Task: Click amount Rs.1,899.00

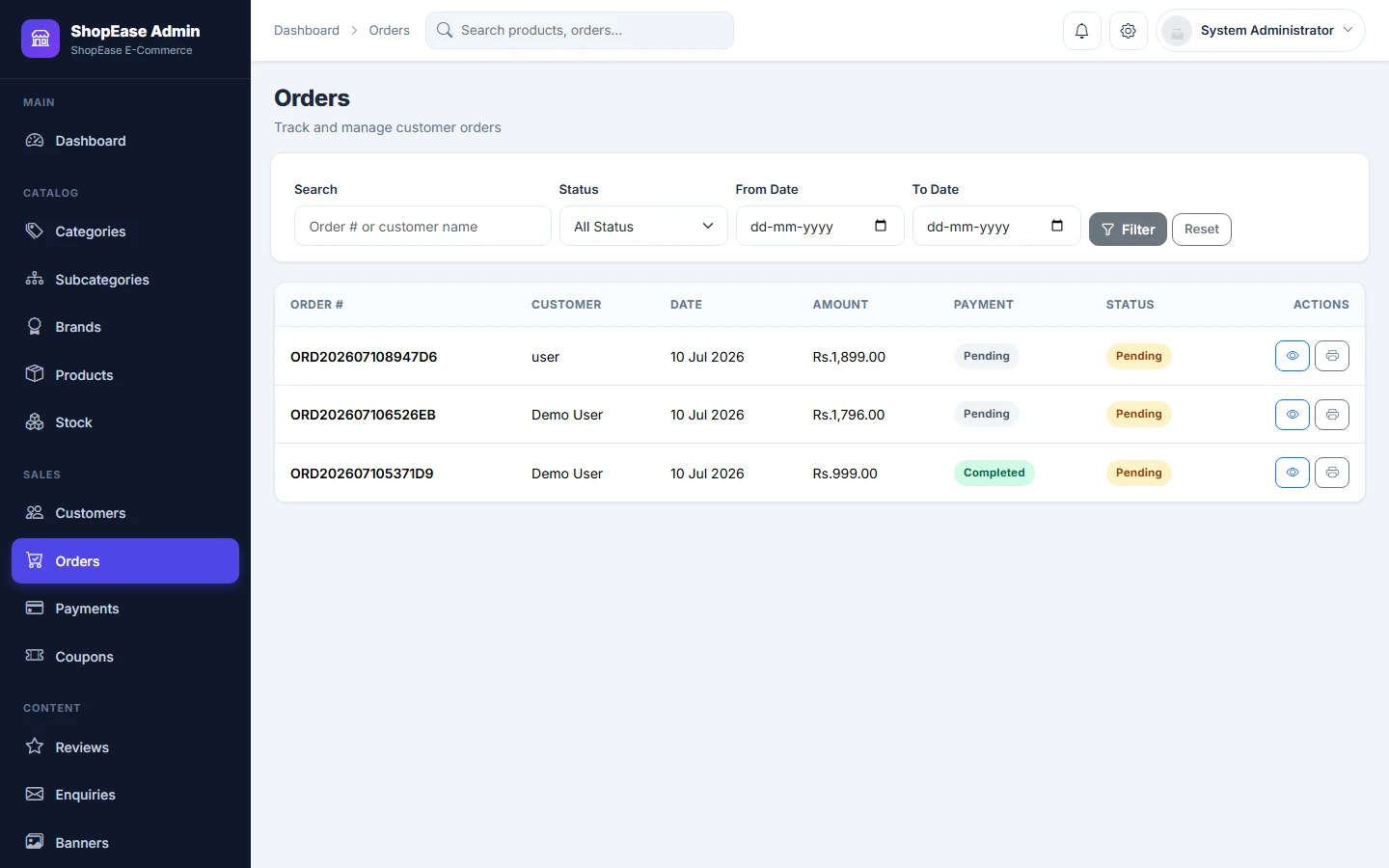Action: point(849,357)
